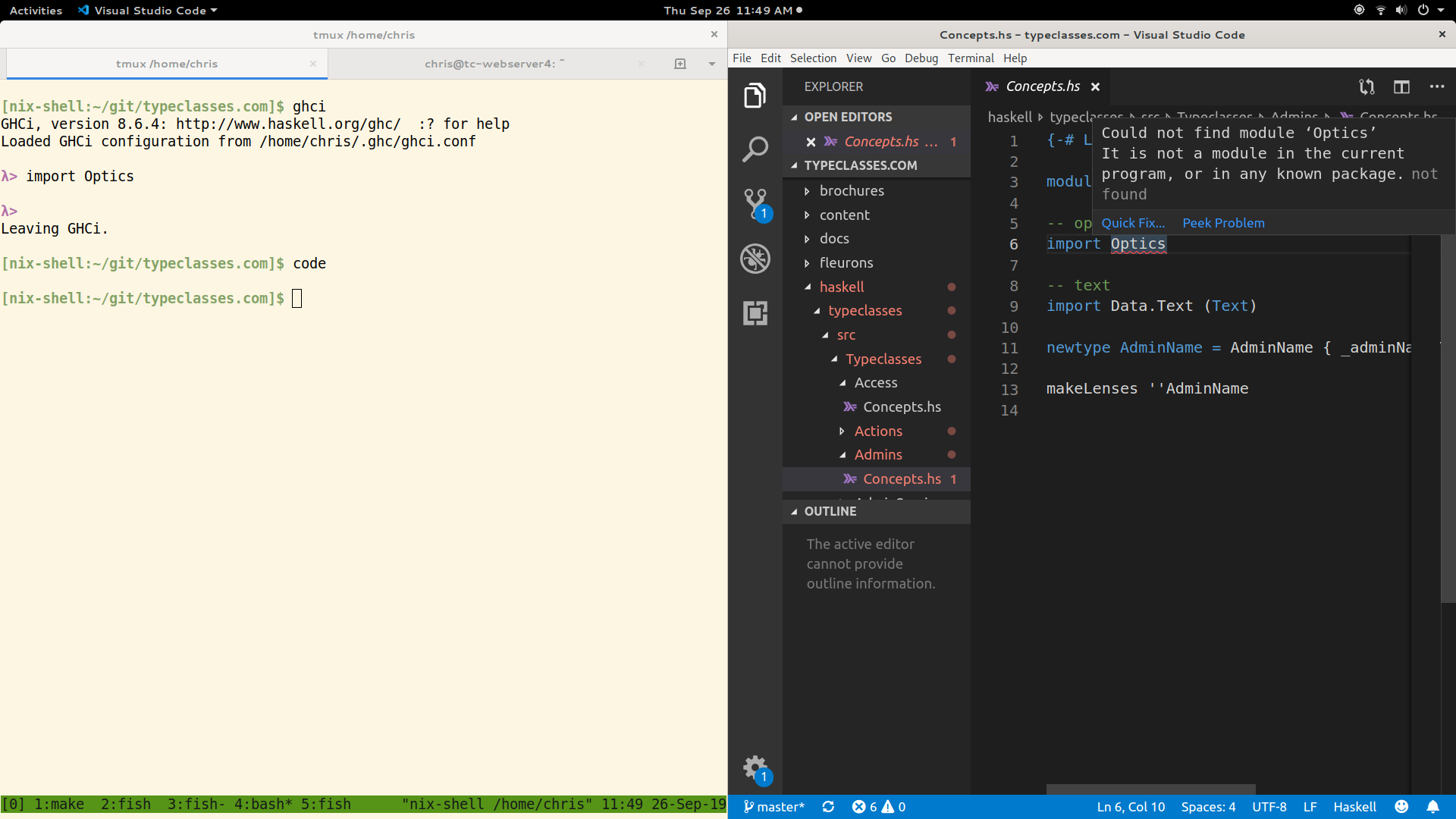Close Concepts.hs in Open Editors list
The image size is (1456, 819).
(811, 142)
